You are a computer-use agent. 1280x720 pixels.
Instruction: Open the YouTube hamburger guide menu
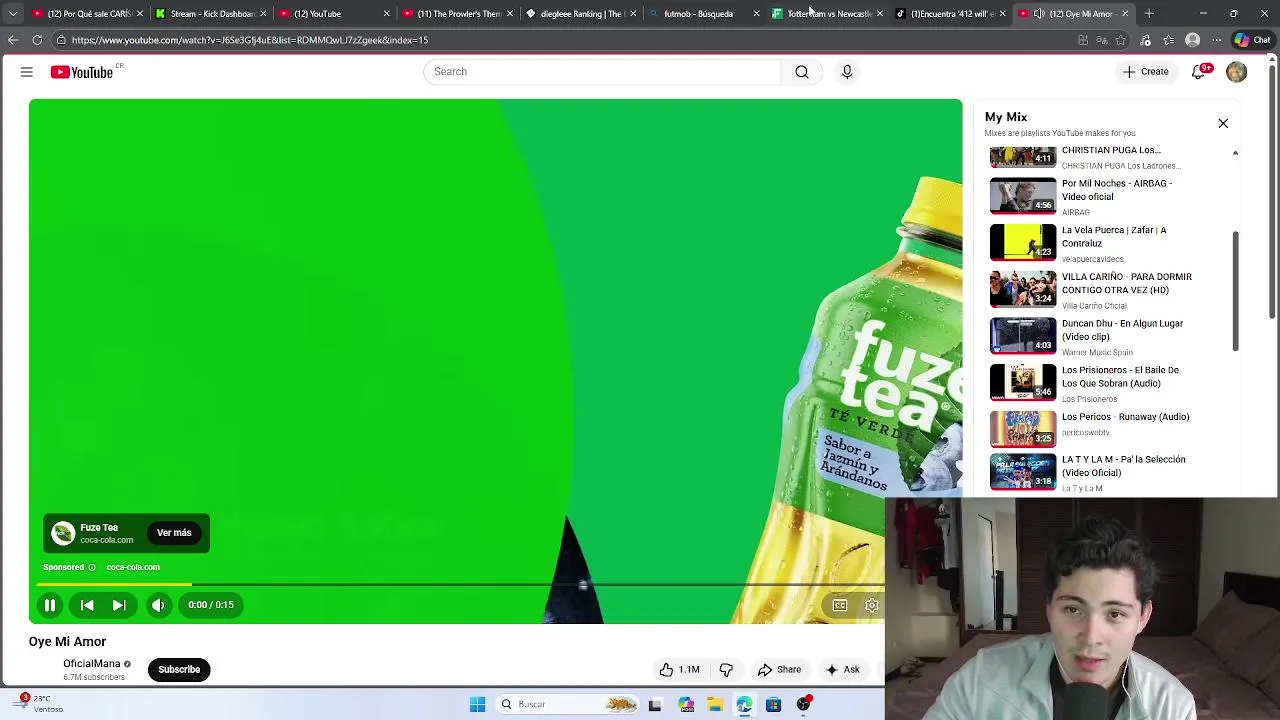click(27, 72)
